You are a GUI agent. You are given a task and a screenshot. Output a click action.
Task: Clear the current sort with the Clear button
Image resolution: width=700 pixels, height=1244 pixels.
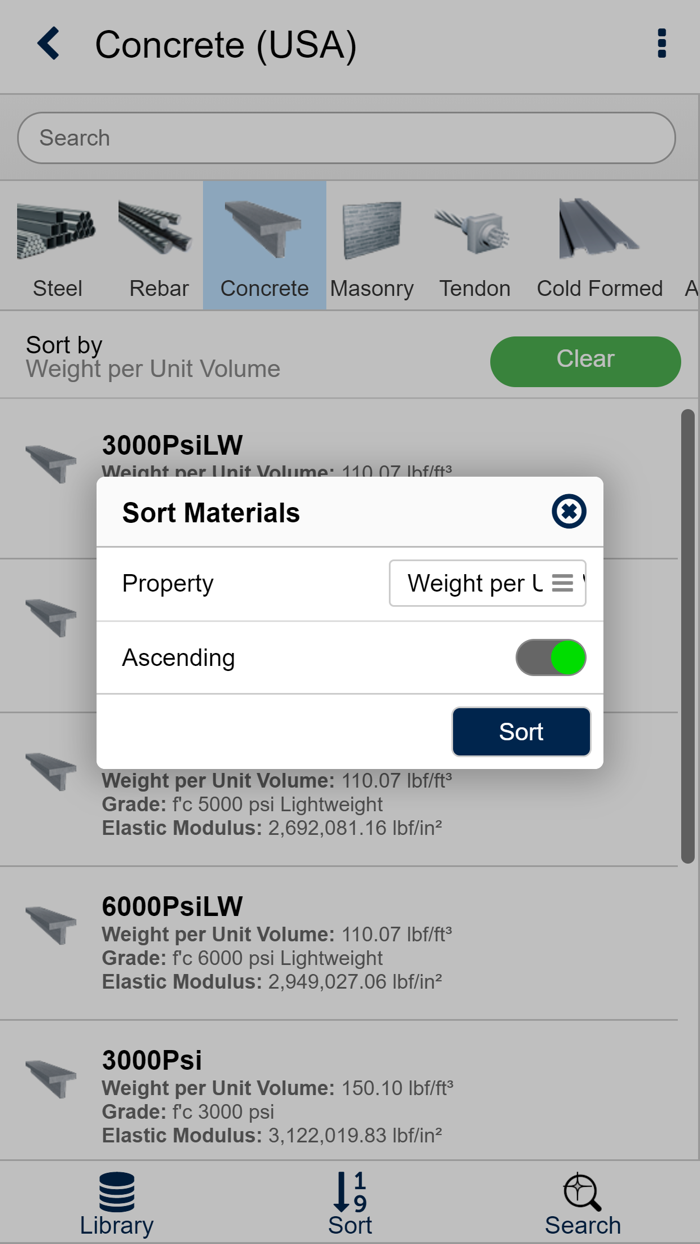585,359
